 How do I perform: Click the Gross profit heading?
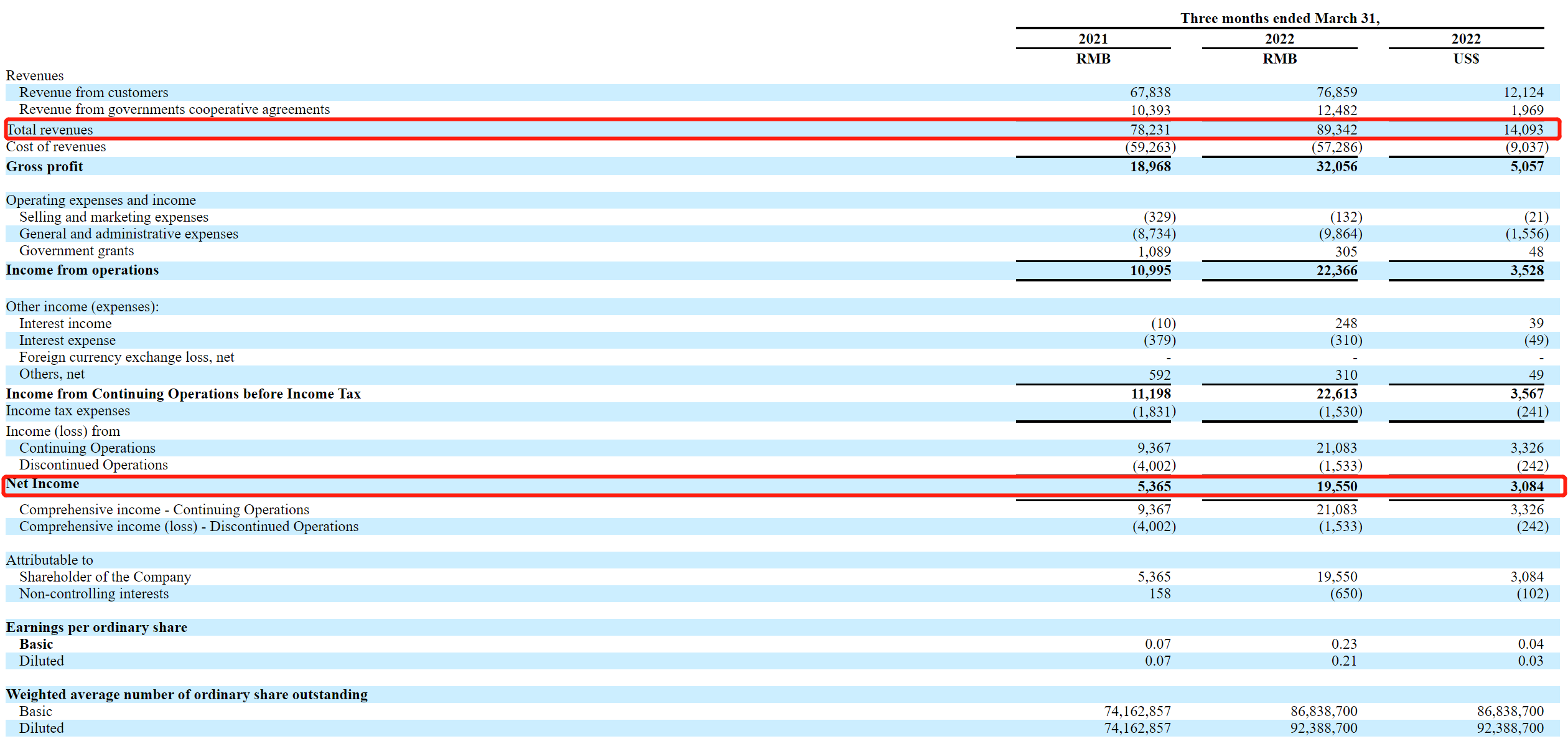44,166
